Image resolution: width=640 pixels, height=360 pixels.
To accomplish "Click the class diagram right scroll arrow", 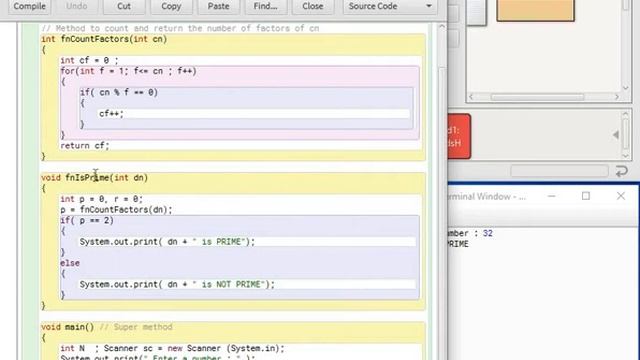I will [x=616, y=97].
